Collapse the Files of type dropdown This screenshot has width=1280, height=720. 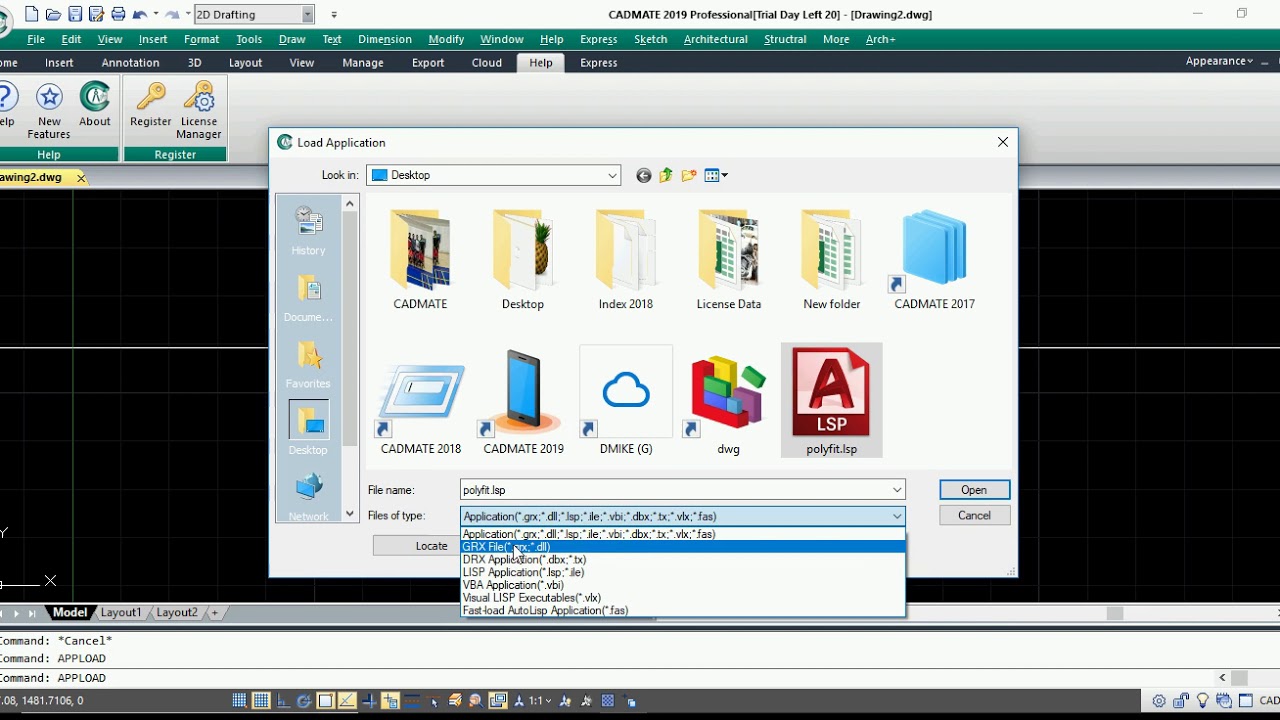point(897,516)
